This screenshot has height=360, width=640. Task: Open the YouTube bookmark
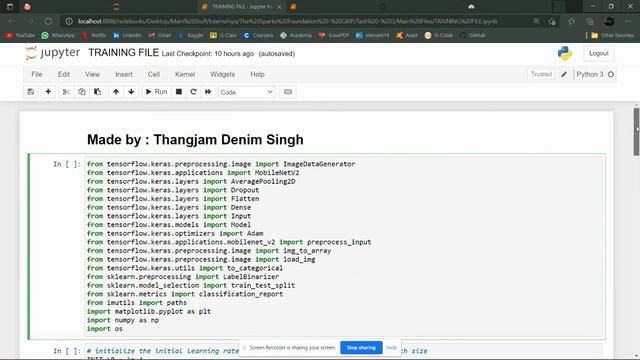(20, 36)
